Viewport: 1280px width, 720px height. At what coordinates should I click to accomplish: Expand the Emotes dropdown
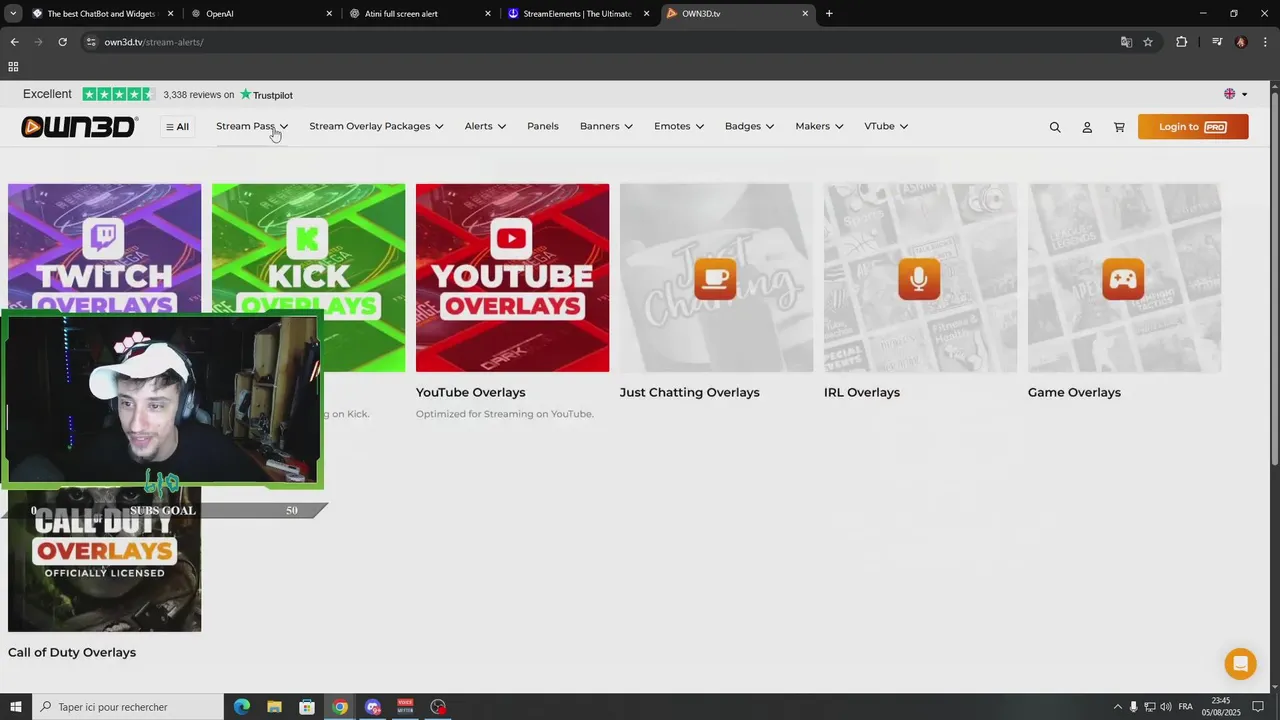click(x=679, y=126)
